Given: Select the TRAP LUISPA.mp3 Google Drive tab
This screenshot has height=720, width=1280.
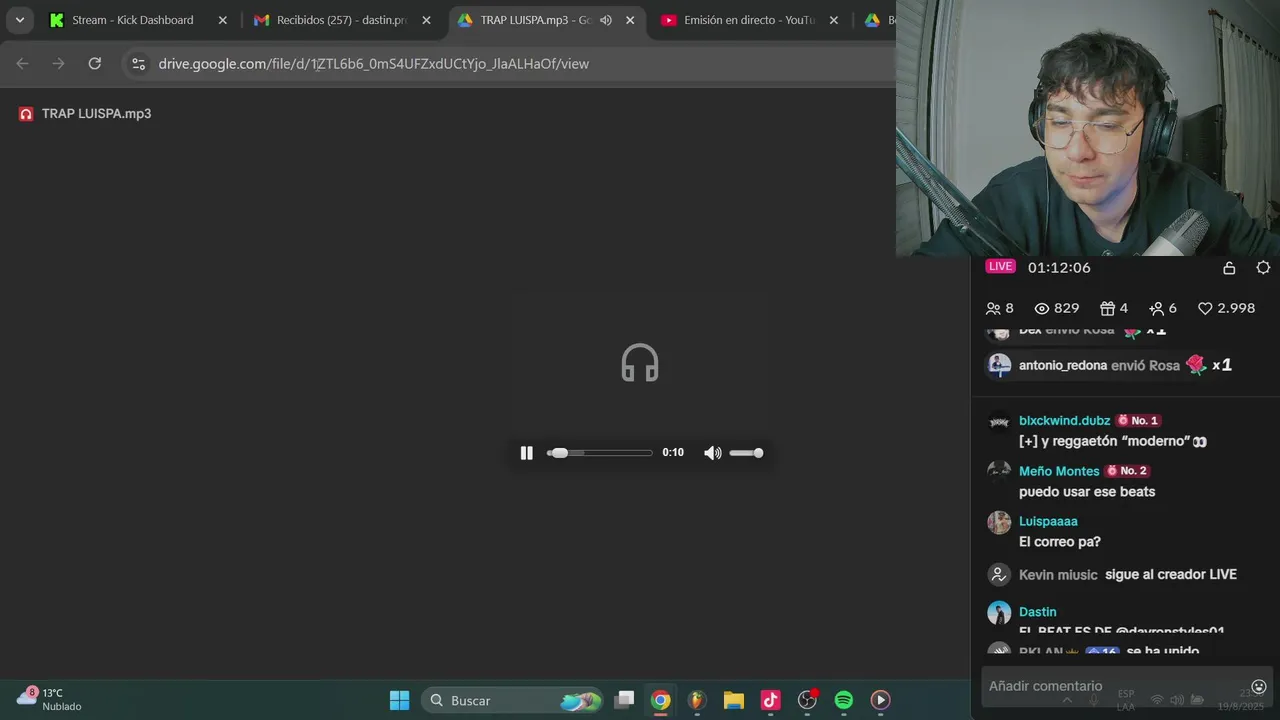Looking at the screenshot, I should tap(536, 20).
